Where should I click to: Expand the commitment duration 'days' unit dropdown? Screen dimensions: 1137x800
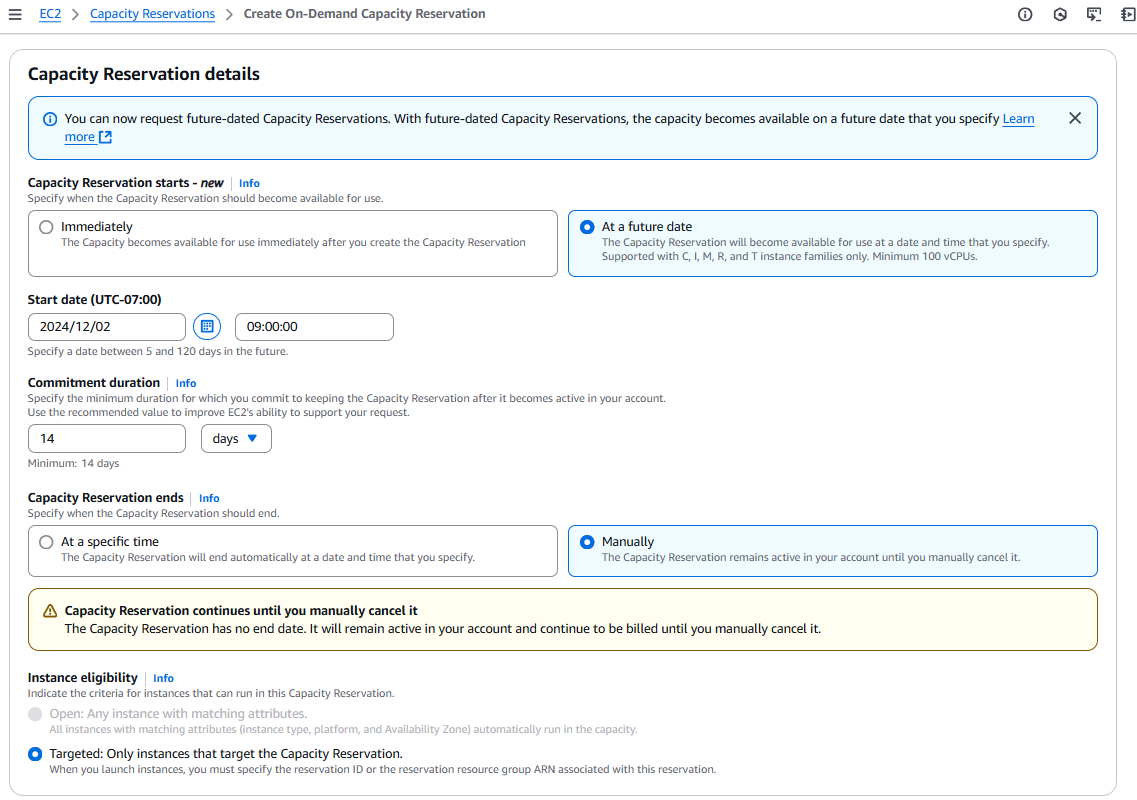click(236, 439)
